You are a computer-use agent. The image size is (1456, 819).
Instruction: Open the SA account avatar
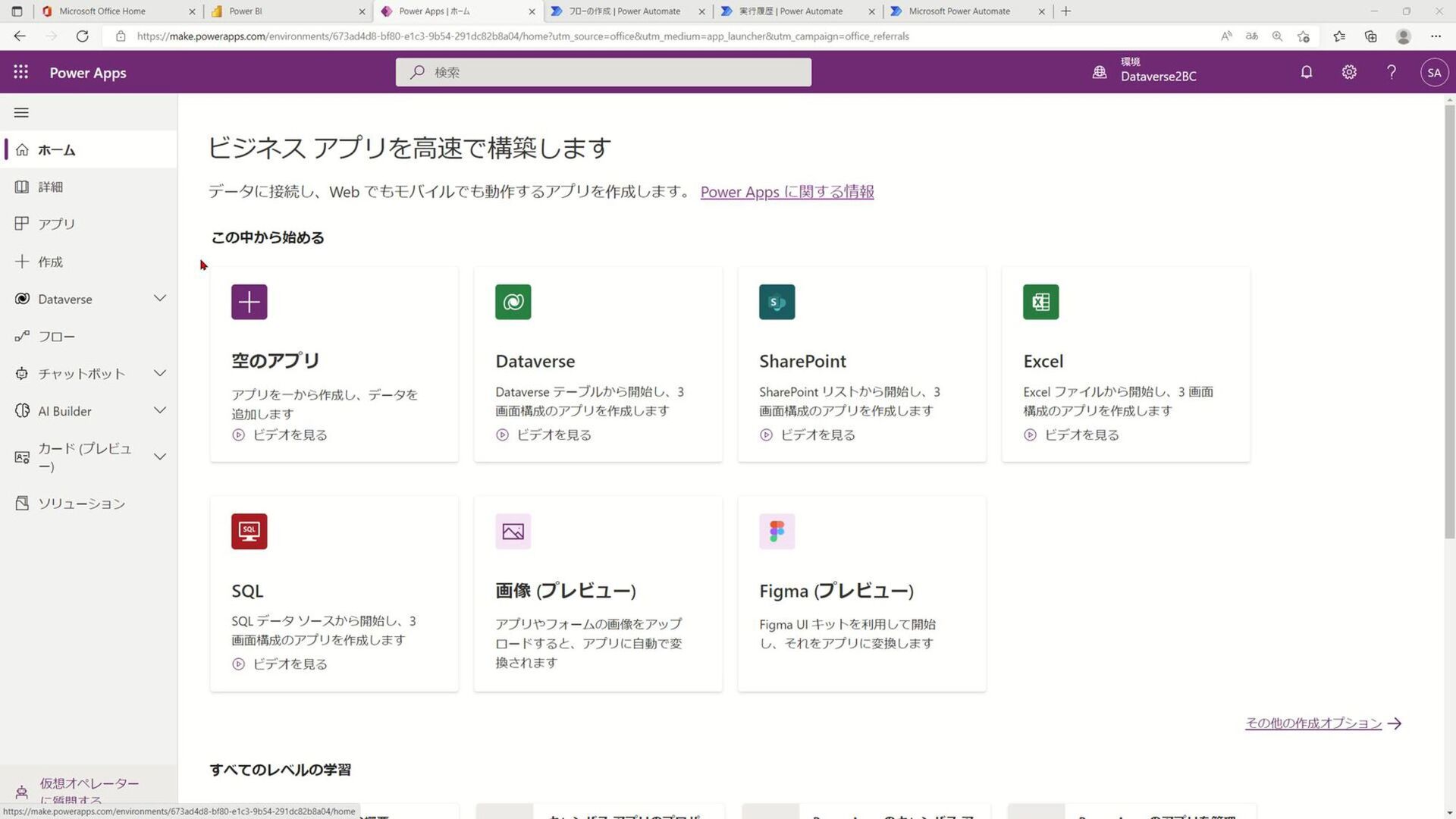pyautogui.click(x=1434, y=73)
